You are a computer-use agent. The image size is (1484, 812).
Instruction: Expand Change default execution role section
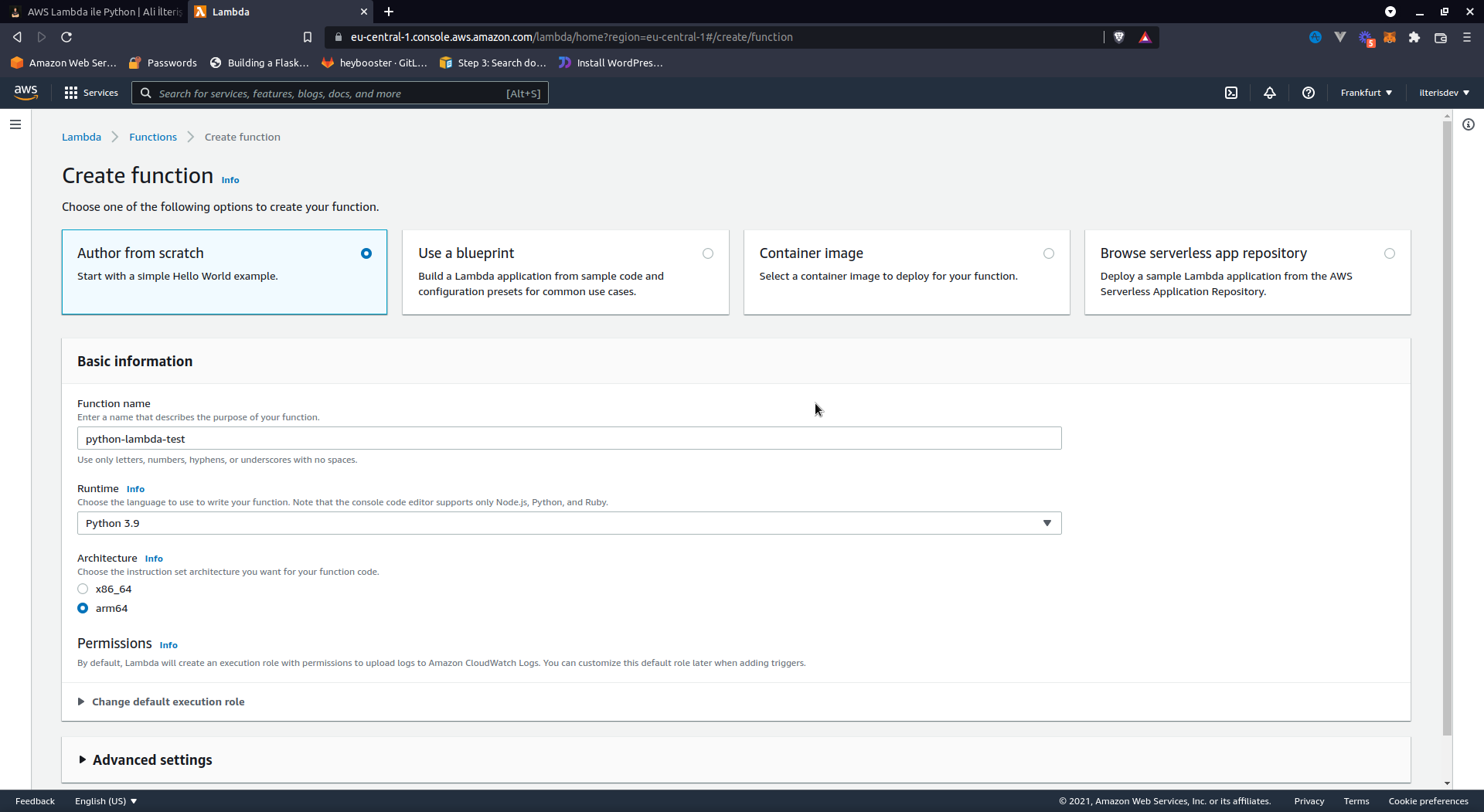point(168,702)
